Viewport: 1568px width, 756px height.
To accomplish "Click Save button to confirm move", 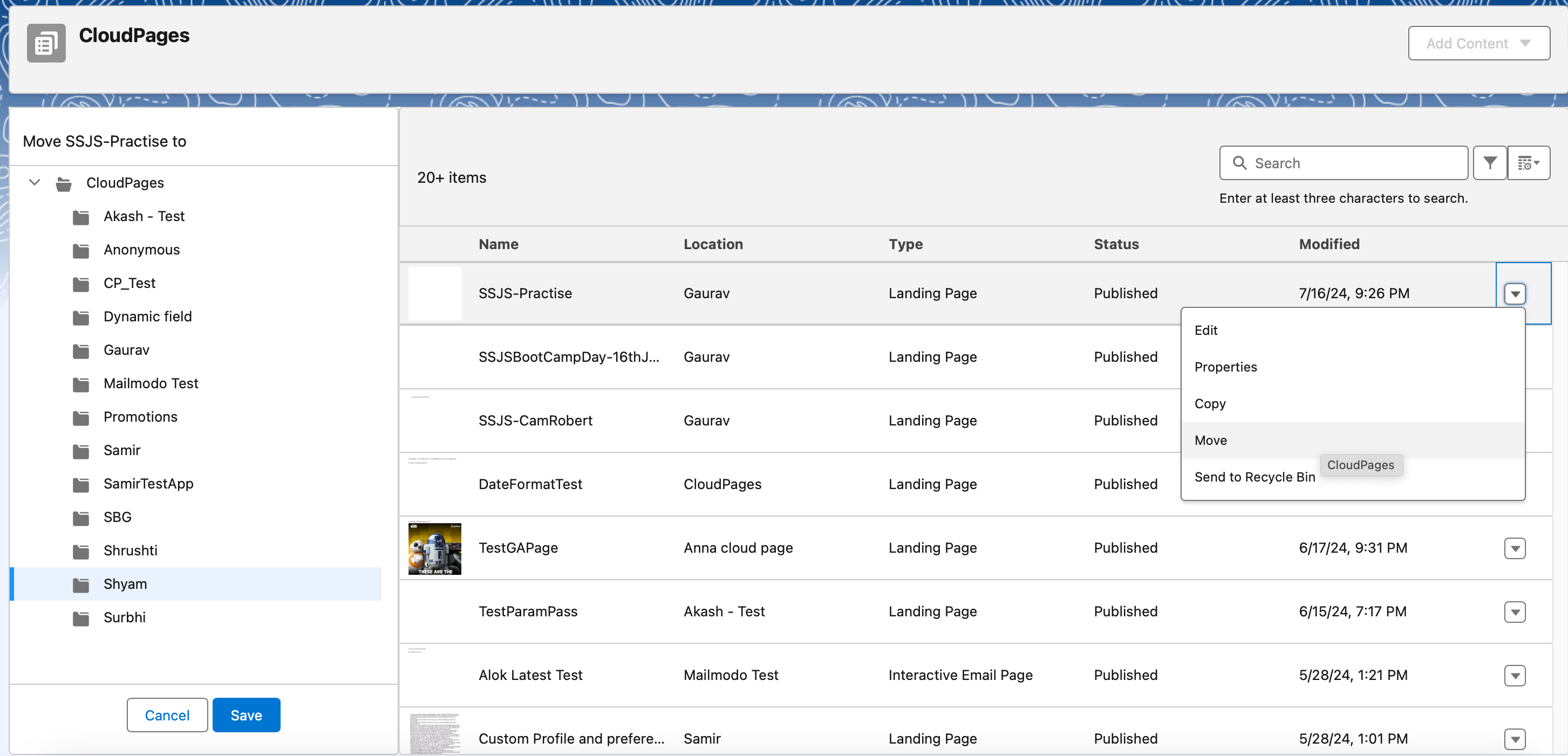I will (247, 715).
